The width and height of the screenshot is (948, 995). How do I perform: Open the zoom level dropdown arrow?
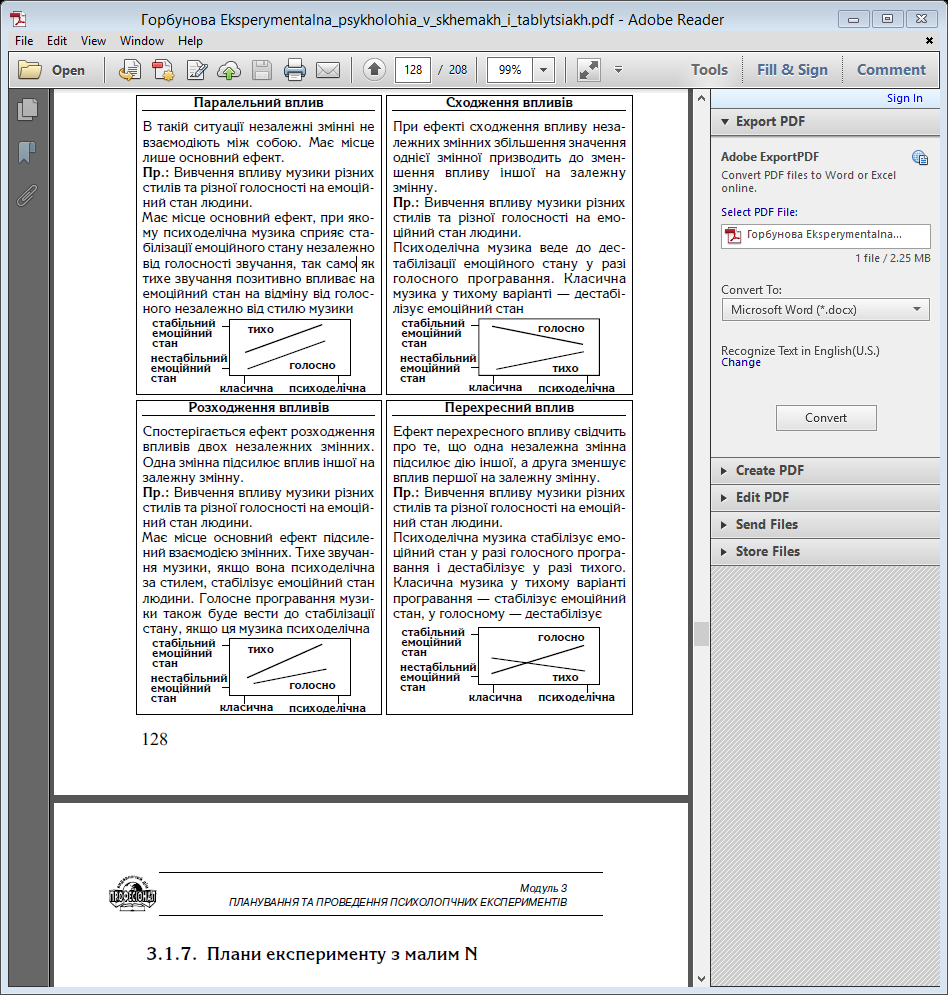(x=544, y=70)
